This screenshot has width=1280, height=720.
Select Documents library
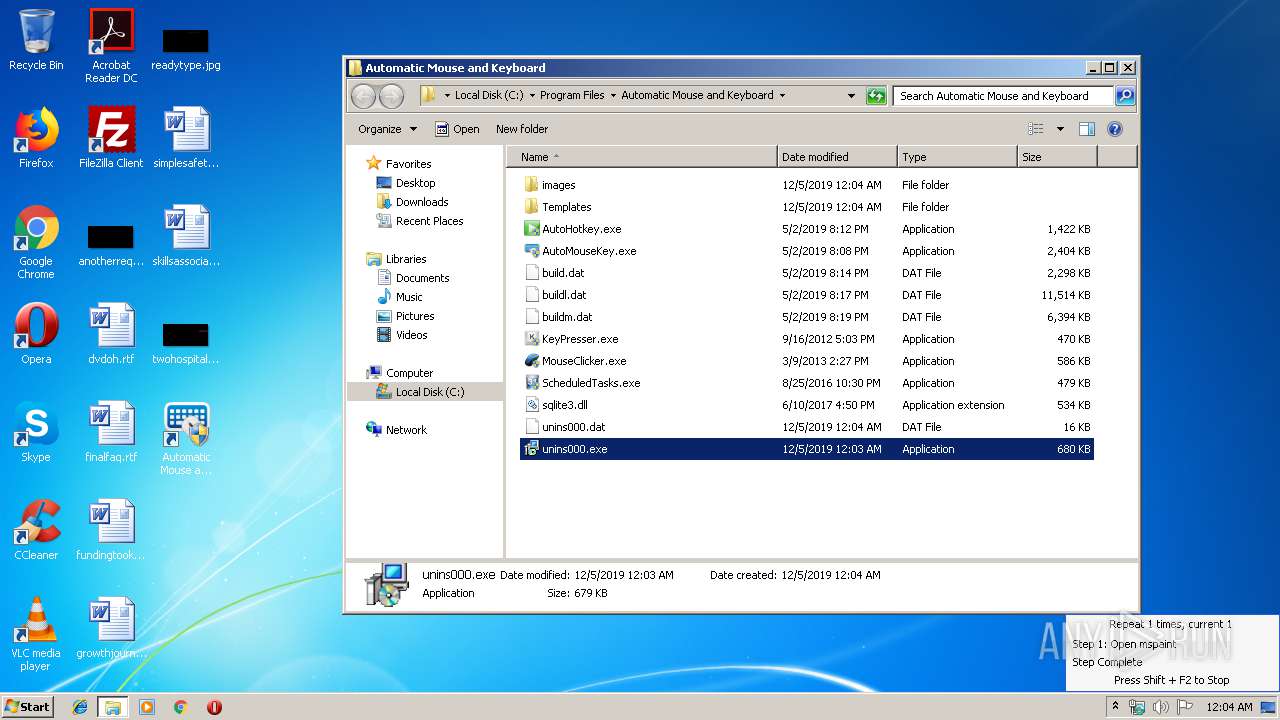422,278
